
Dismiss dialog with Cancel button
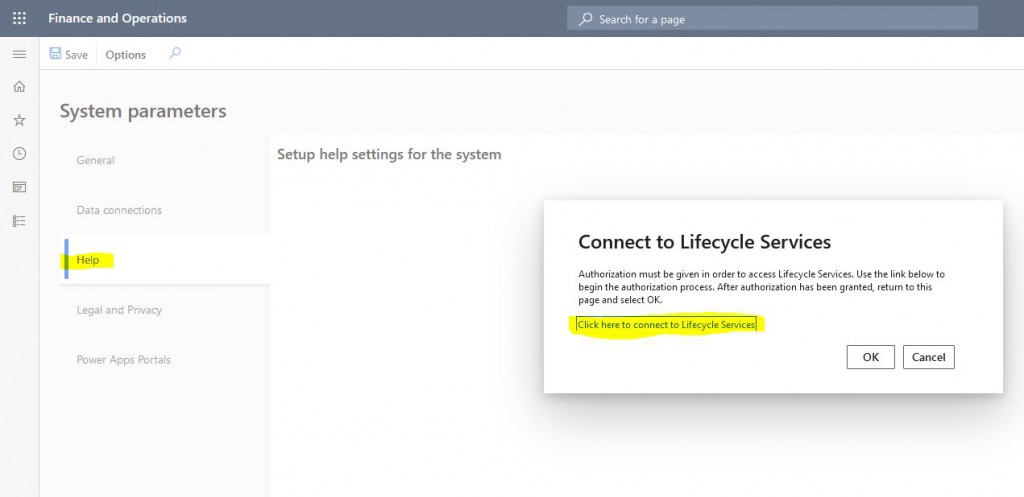[929, 357]
